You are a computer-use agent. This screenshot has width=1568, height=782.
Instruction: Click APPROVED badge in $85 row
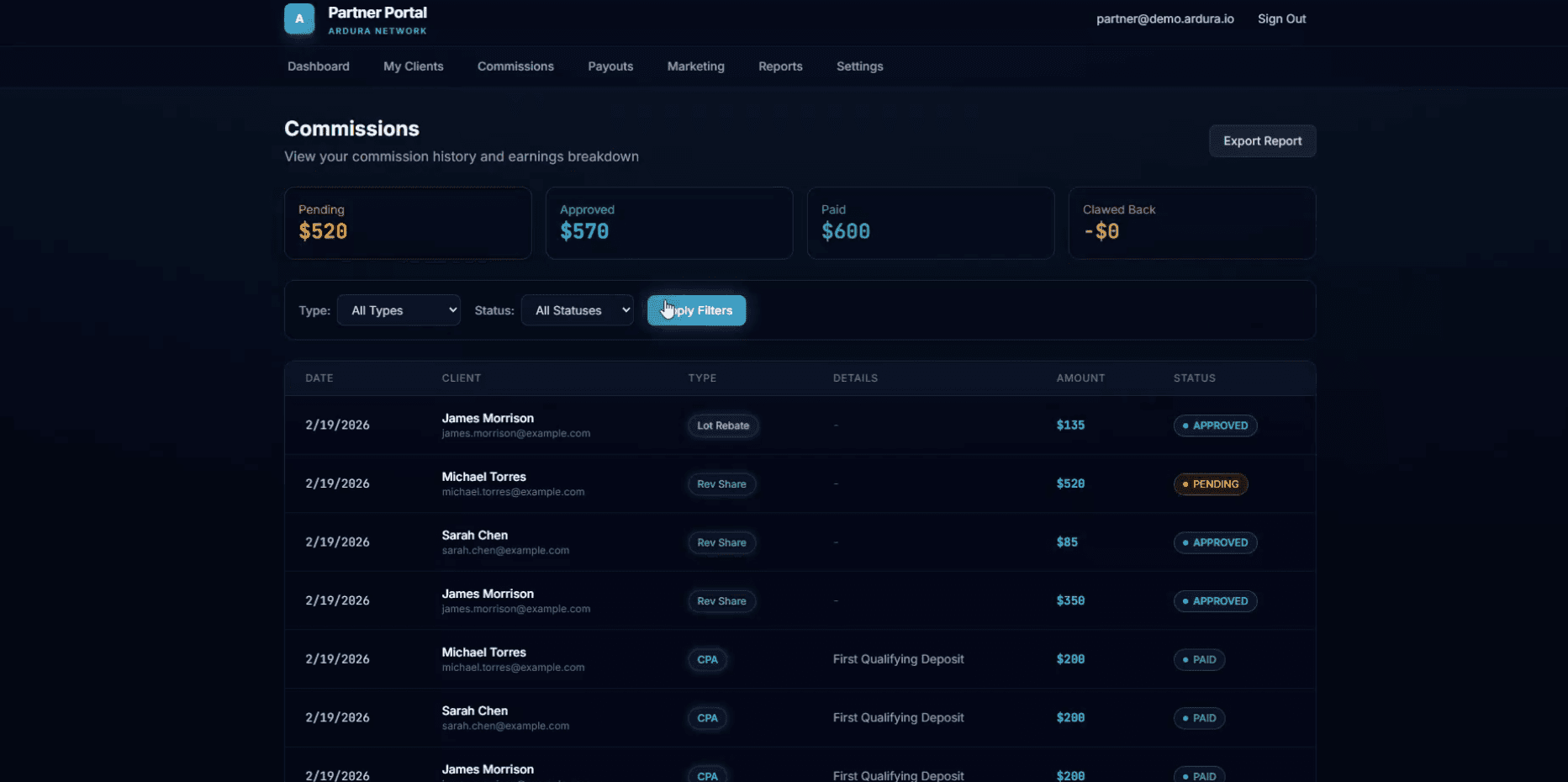point(1216,542)
